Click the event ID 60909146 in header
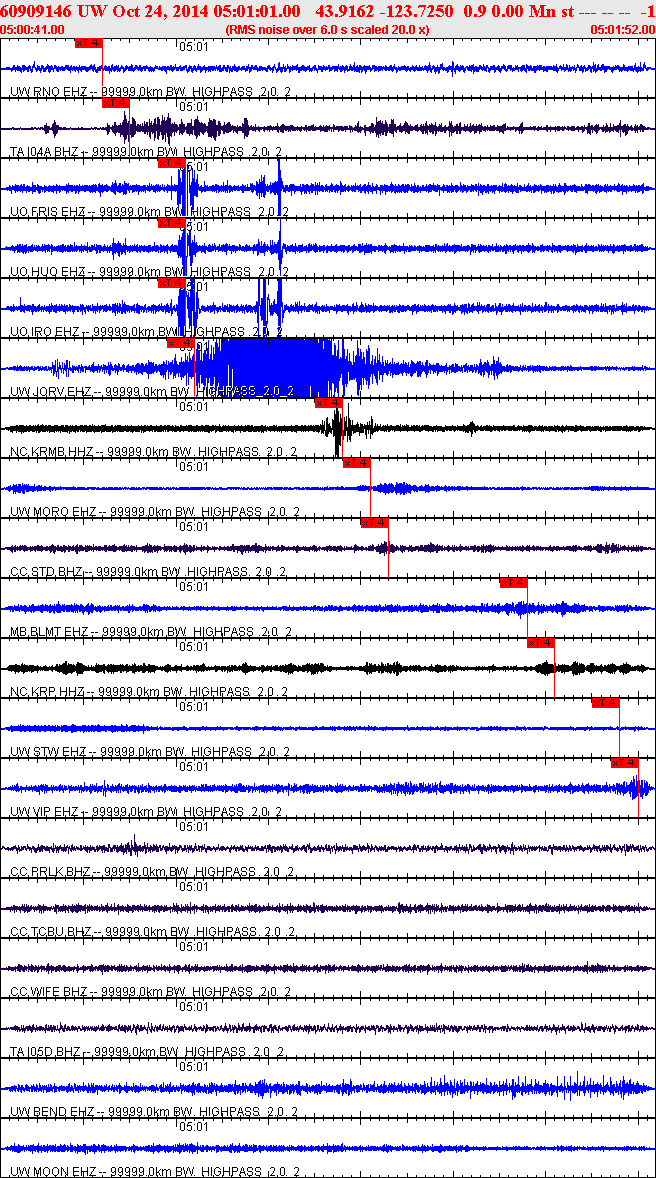The image size is (656, 1178). click(x=36, y=11)
